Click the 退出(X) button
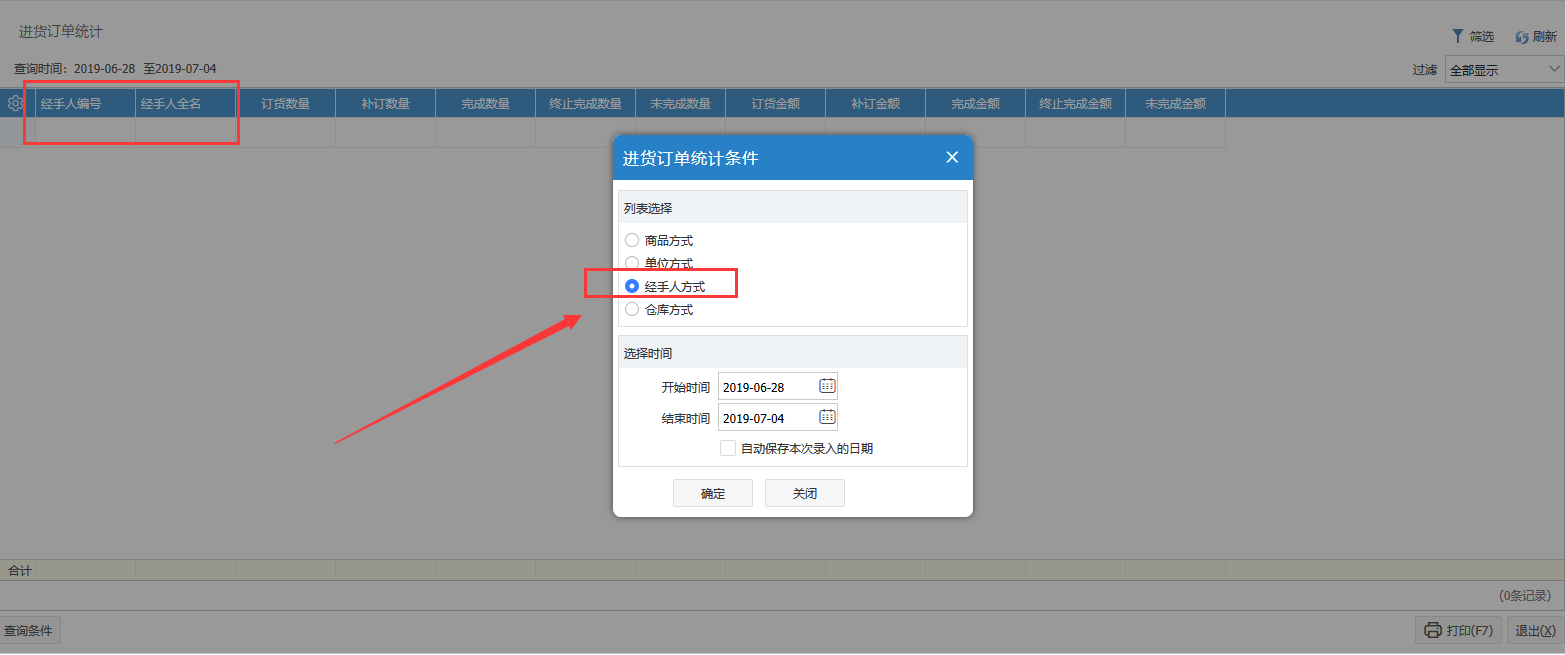Viewport: 1565px width, 655px height. [x=1535, y=630]
